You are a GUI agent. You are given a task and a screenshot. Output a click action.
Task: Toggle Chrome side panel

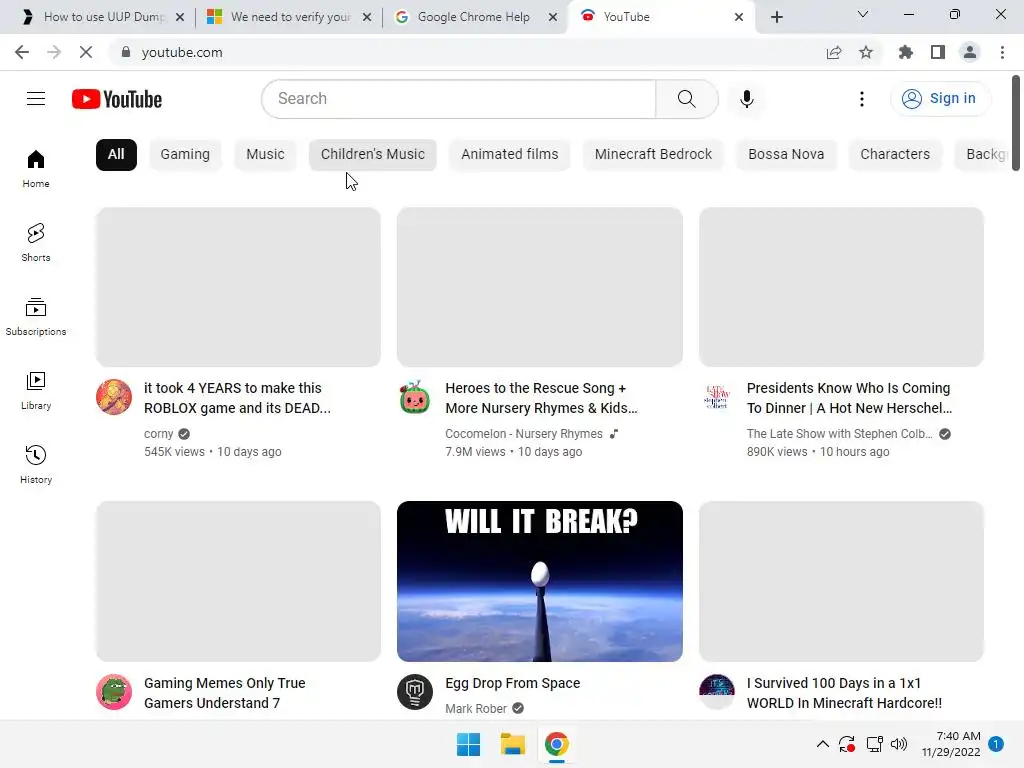pyautogui.click(x=938, y=52)
